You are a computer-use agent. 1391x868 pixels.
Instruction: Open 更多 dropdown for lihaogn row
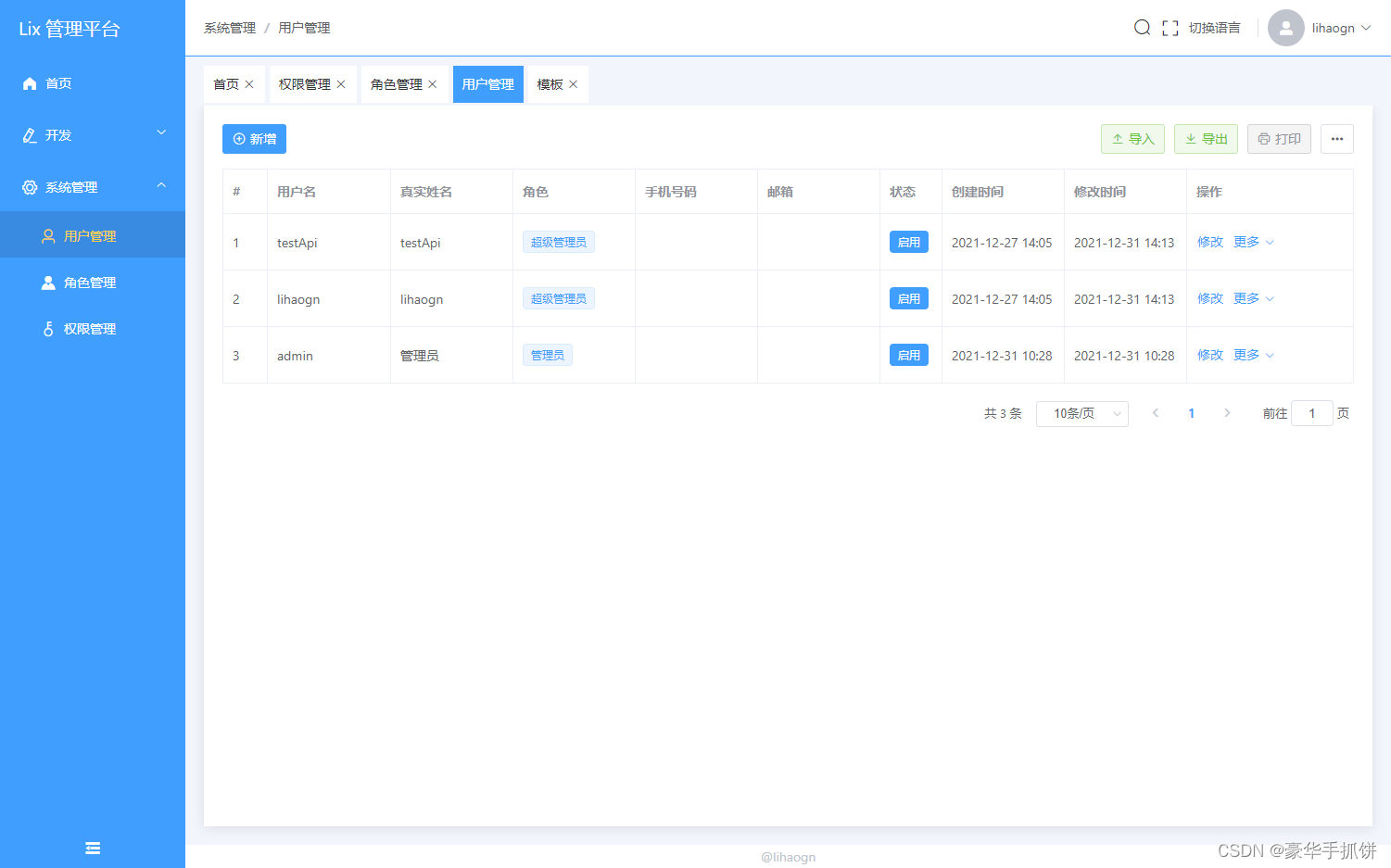[1254, 298]
